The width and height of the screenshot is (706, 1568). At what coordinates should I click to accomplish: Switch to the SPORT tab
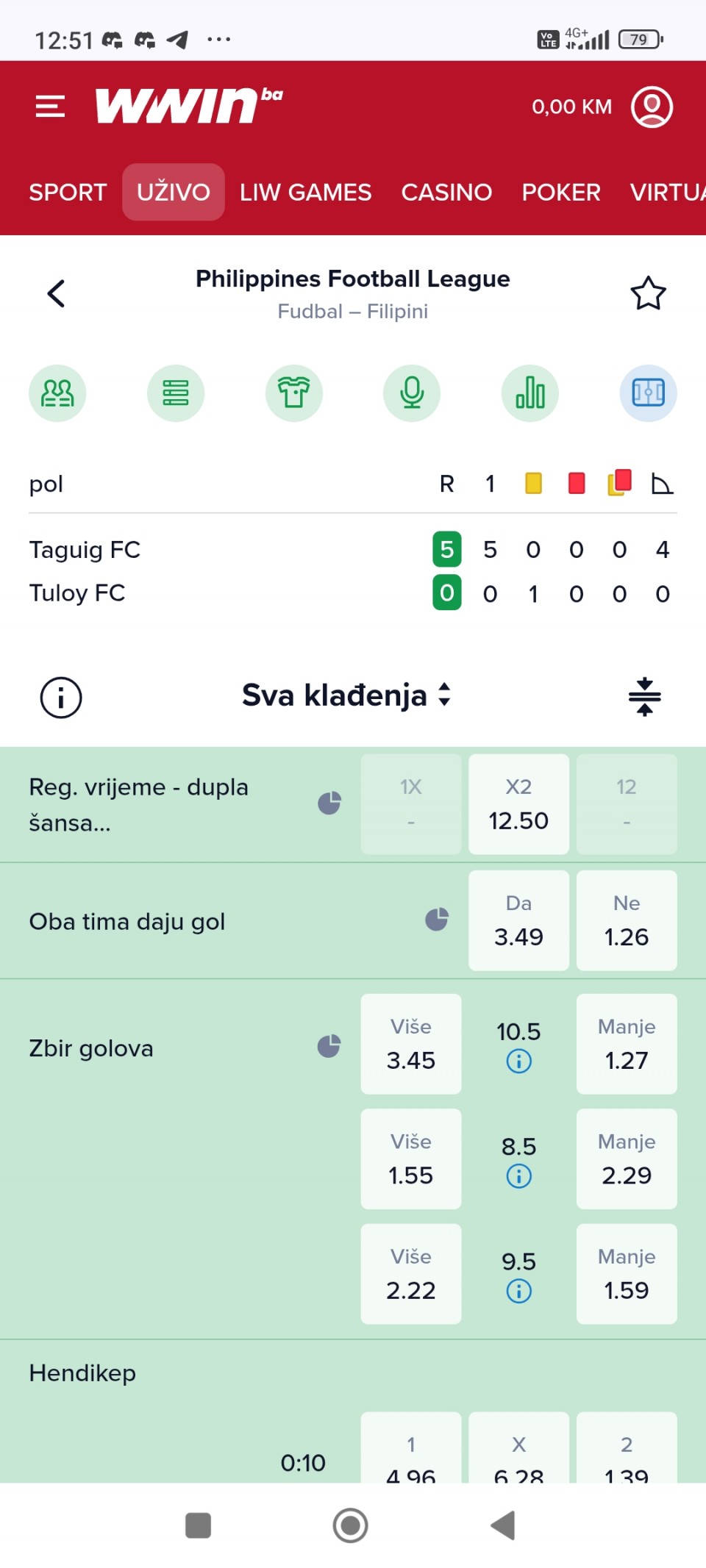coord(68,193)
